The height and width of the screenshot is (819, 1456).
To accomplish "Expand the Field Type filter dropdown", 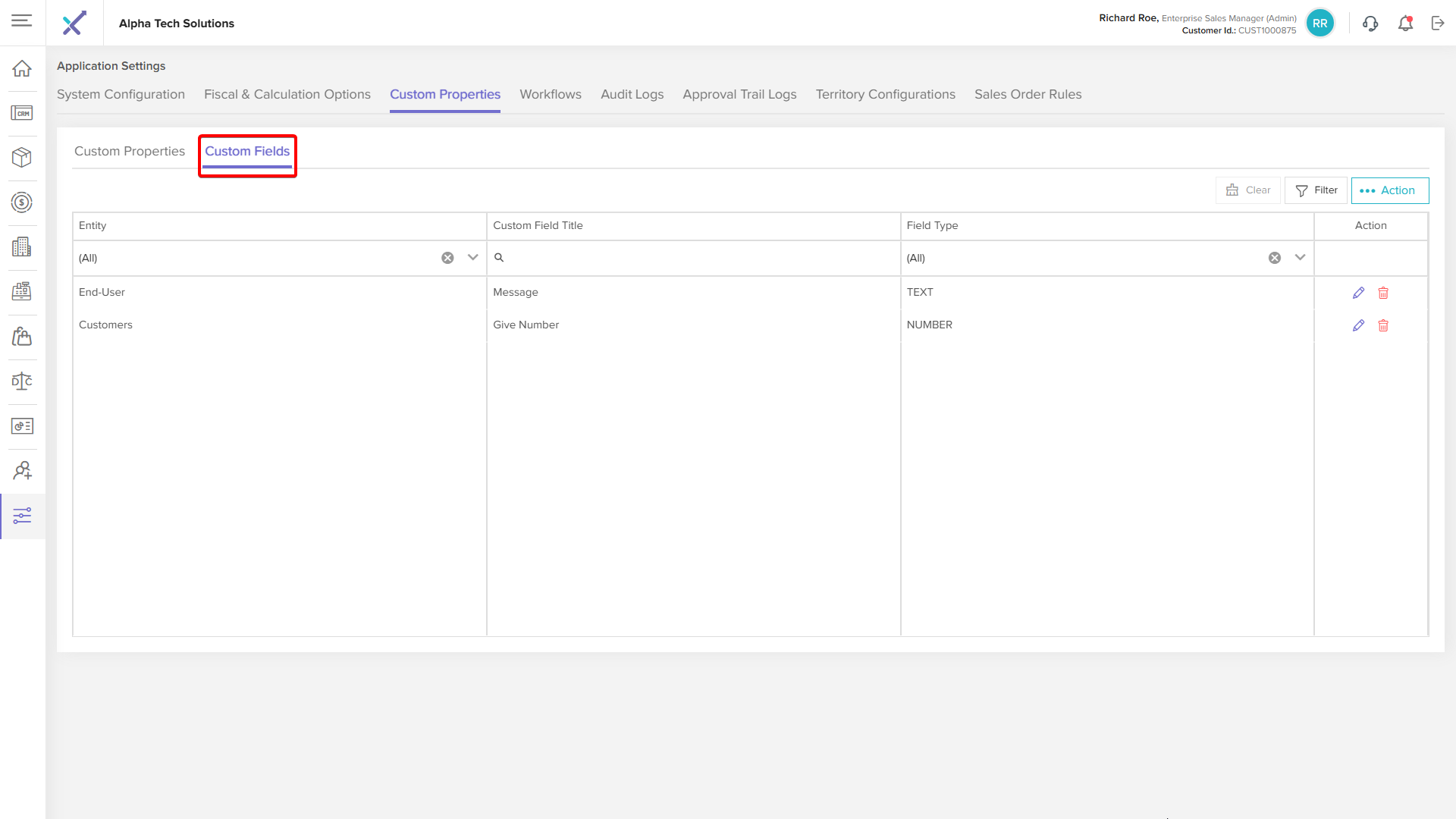I will point(1300,258).
